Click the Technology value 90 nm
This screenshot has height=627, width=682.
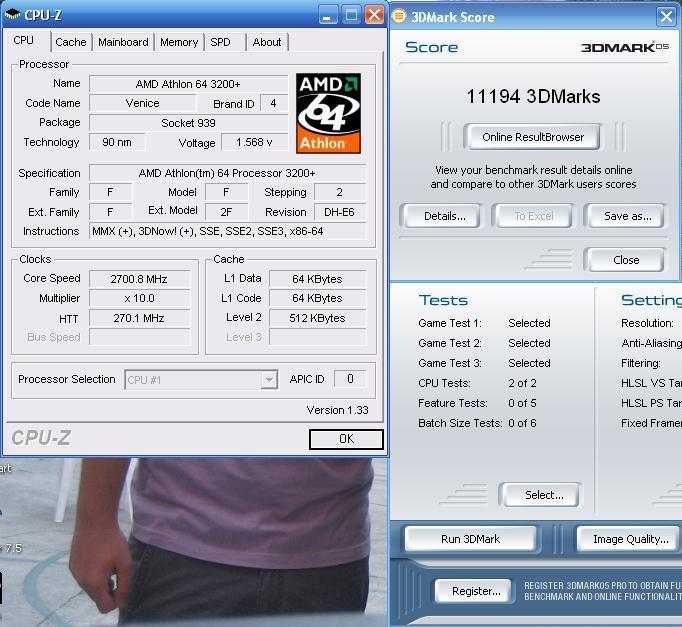pos(117,142)
